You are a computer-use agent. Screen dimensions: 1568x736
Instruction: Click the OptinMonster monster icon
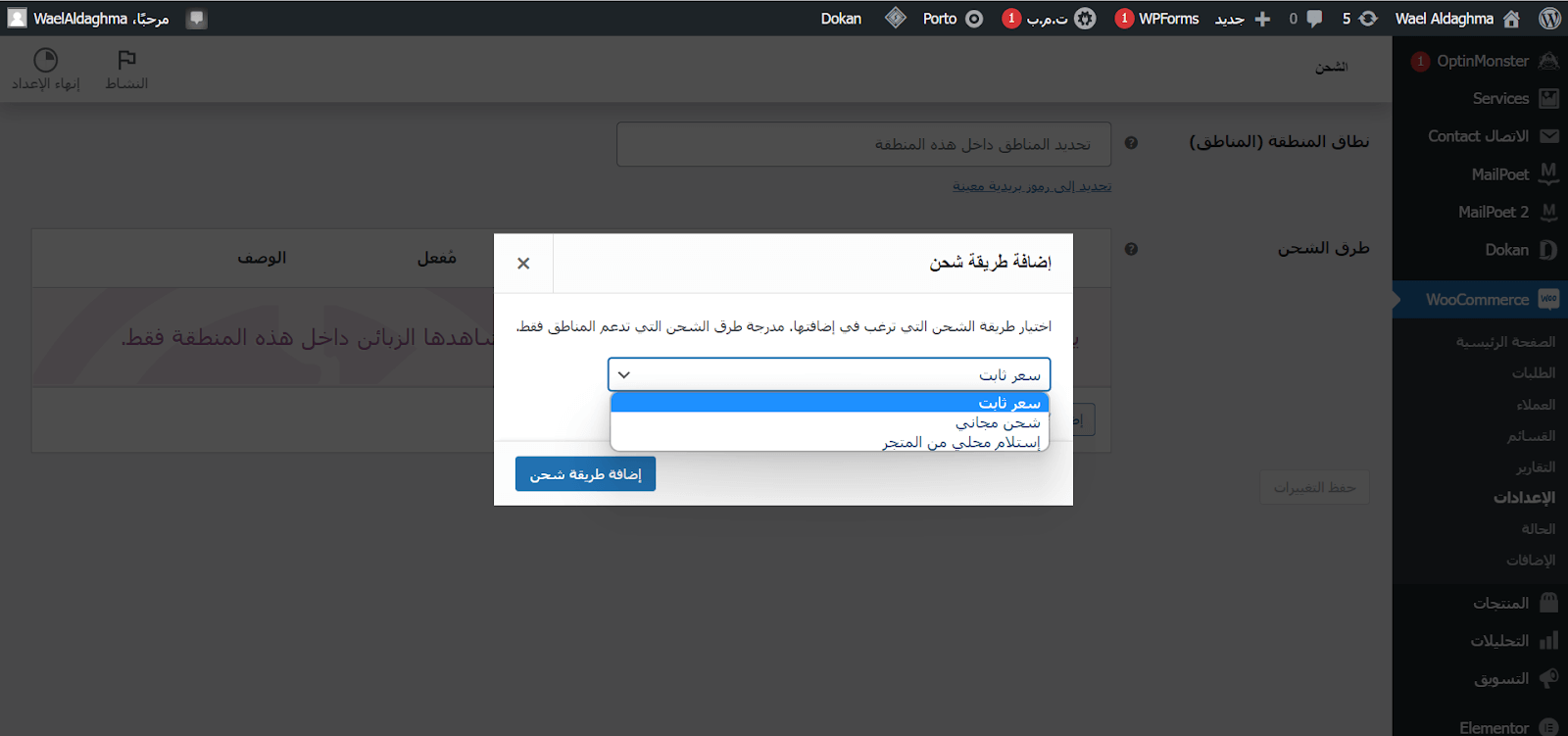(x=1548, y=61)
